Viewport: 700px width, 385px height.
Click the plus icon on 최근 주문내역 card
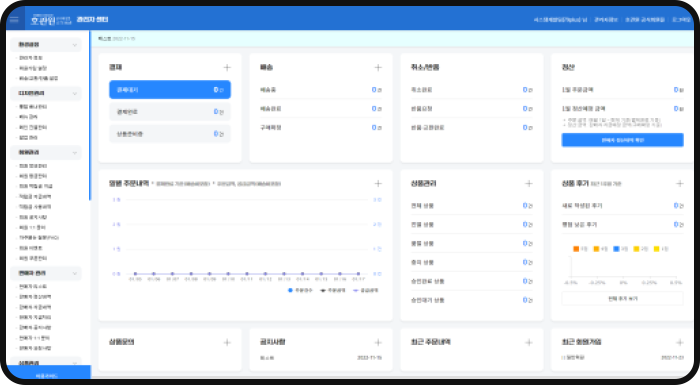[529, 343]
